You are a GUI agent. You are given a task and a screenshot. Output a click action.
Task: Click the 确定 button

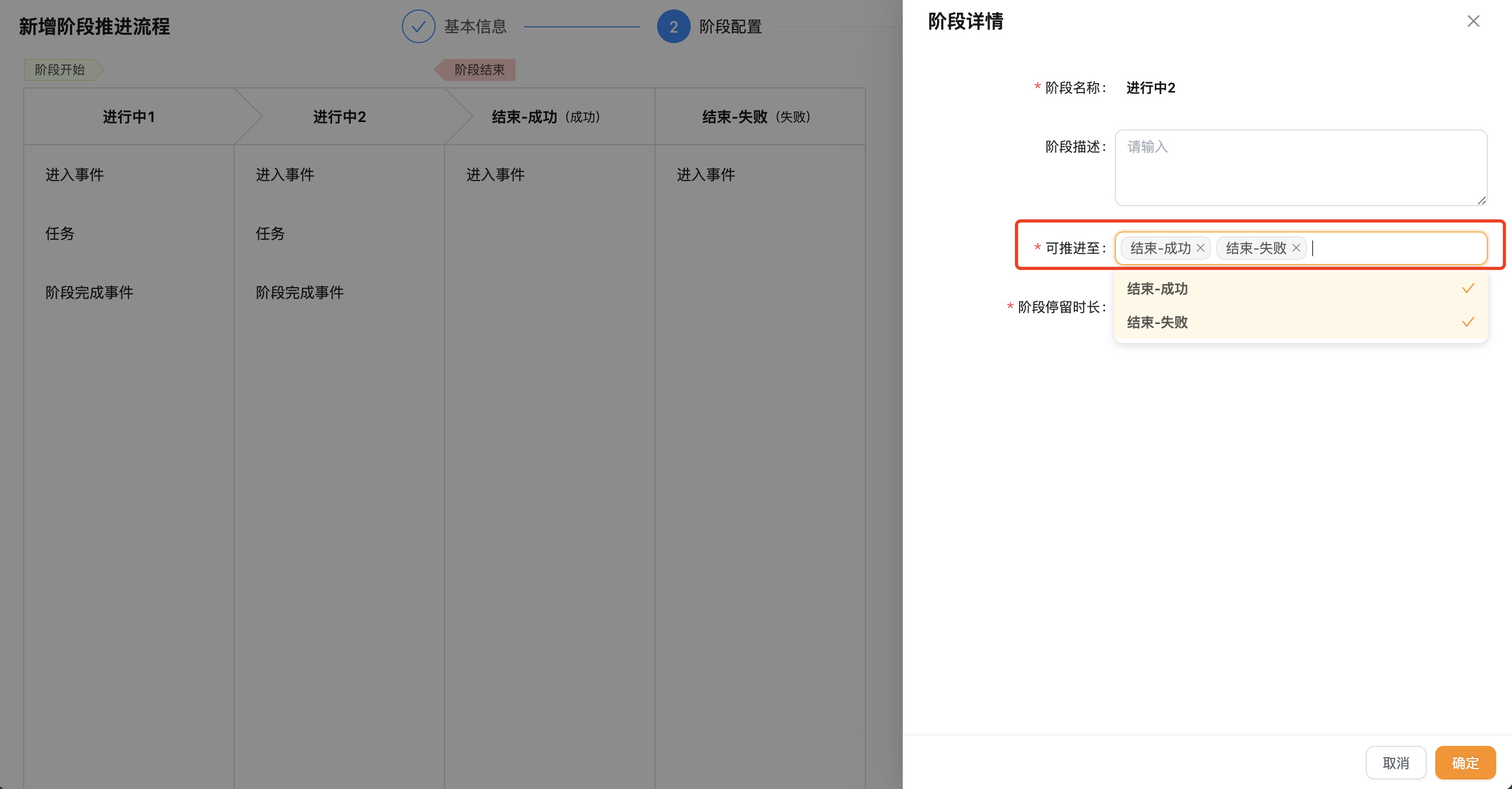tap(1465, 763)
